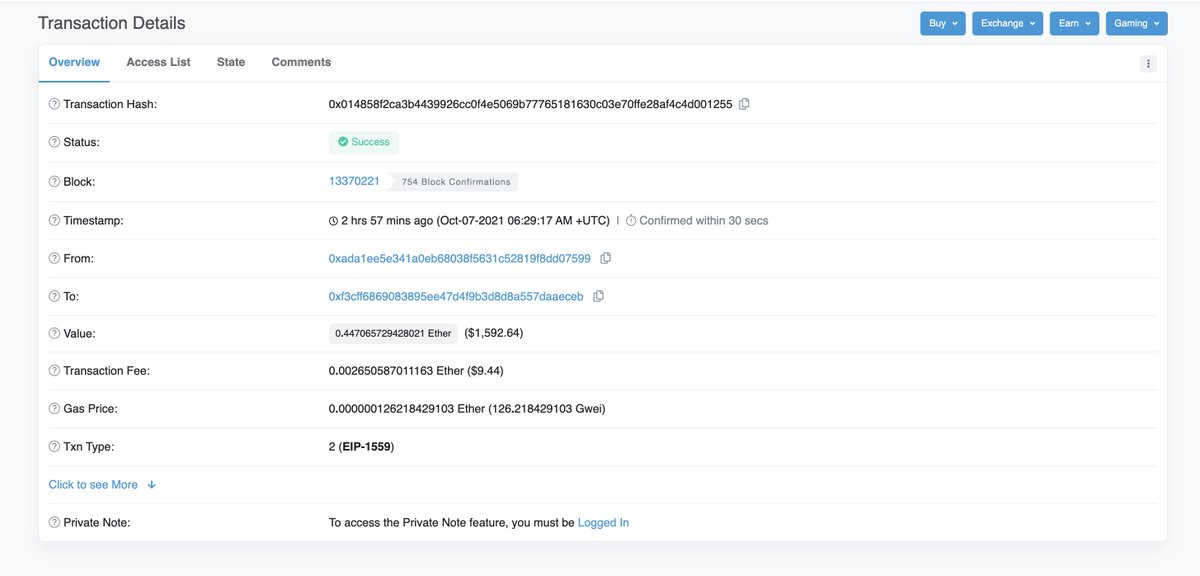This screenshot has height=576, width=1200.
Task: Switch to the Access List tab
Action: [158, 62]
